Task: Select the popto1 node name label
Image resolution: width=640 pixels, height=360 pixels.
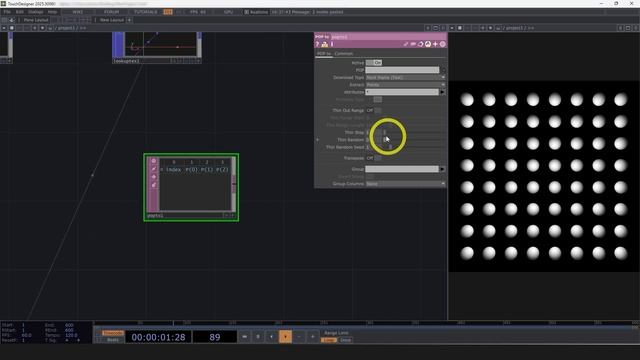Action: point(155,216)
